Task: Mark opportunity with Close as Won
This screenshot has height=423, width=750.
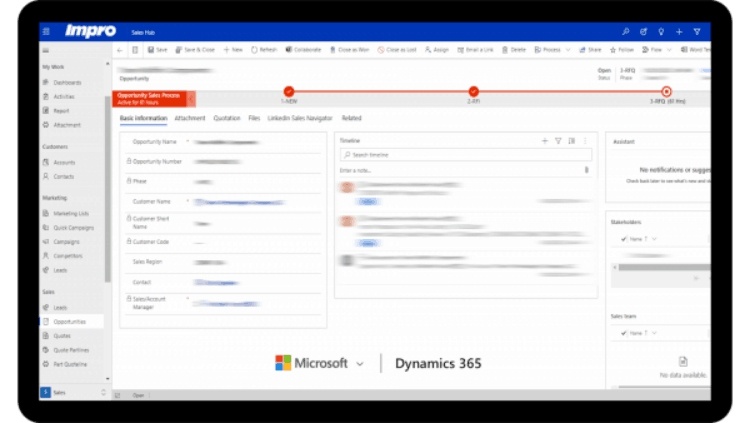Action: [x=350, y=50]
